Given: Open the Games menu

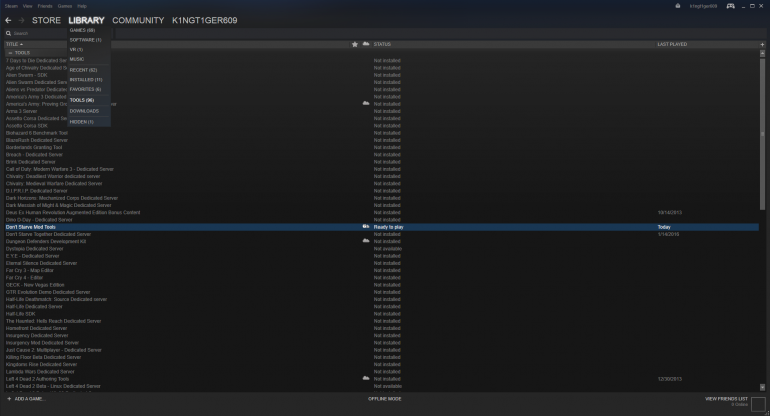Looking at the screenshot, I should tap(65, 6).
